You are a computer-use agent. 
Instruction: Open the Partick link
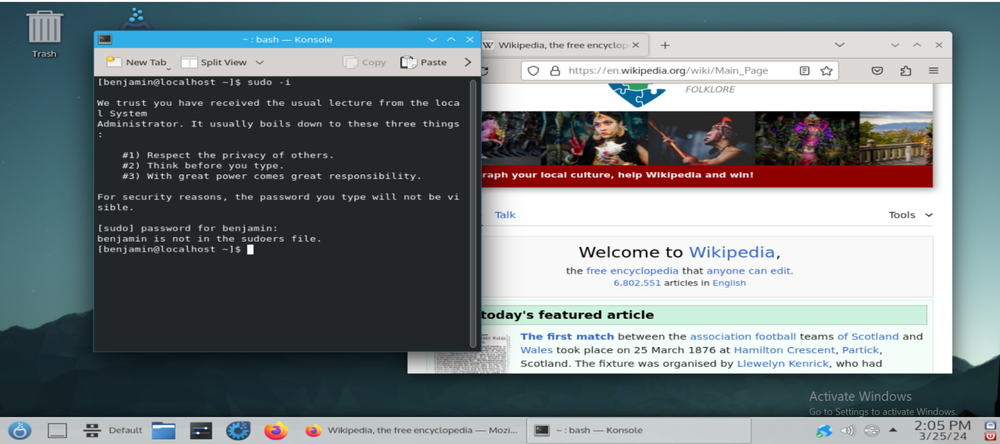[861, 350]
